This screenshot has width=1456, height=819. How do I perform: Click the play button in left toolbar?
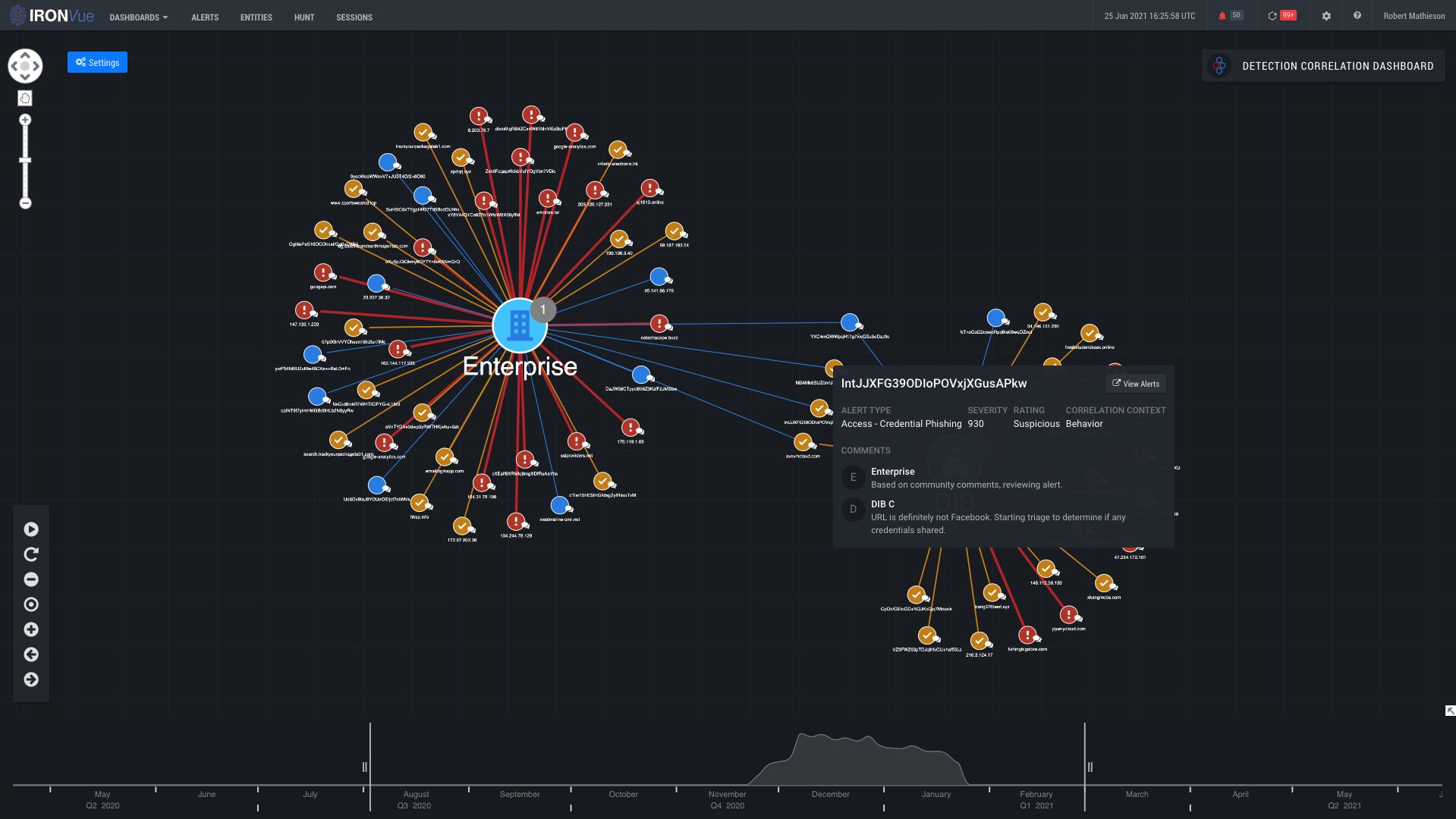(31, 529)
